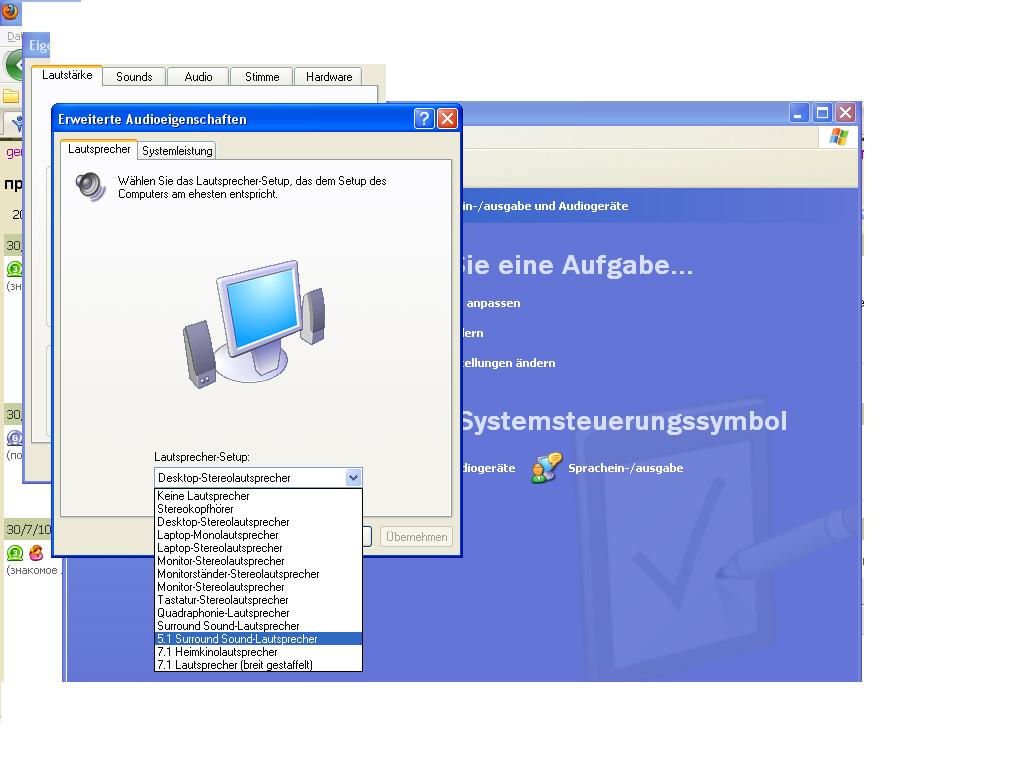The width and height of the screenshot is (1024, 768).
Task: Open the Lautsprecher tab
Action: click(x=99, y=149)
